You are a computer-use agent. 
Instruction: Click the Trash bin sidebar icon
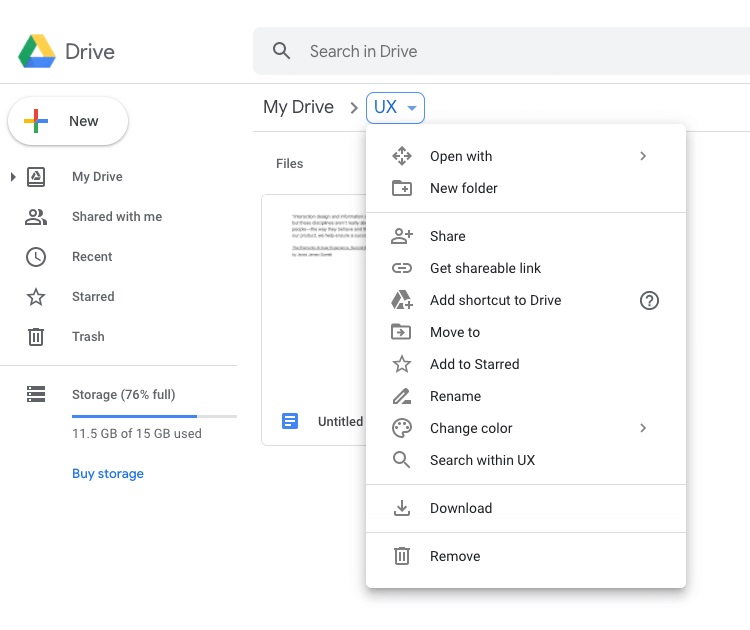[x=36, y=337]
